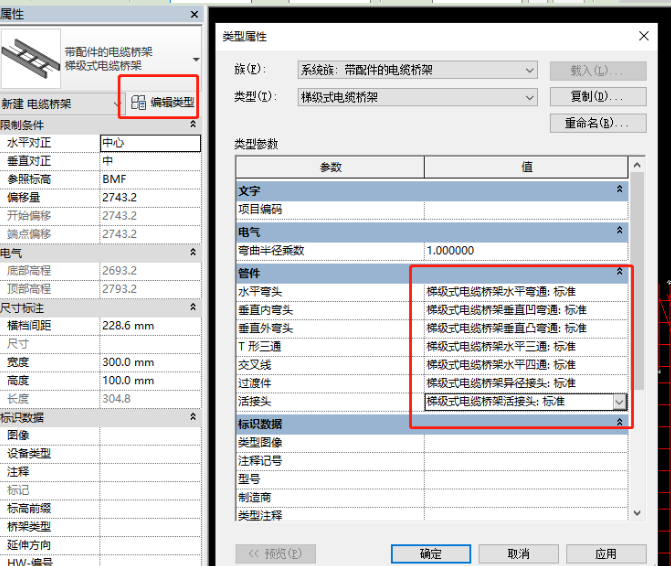Click the 应用 apply button

click(x=606, y=554)
